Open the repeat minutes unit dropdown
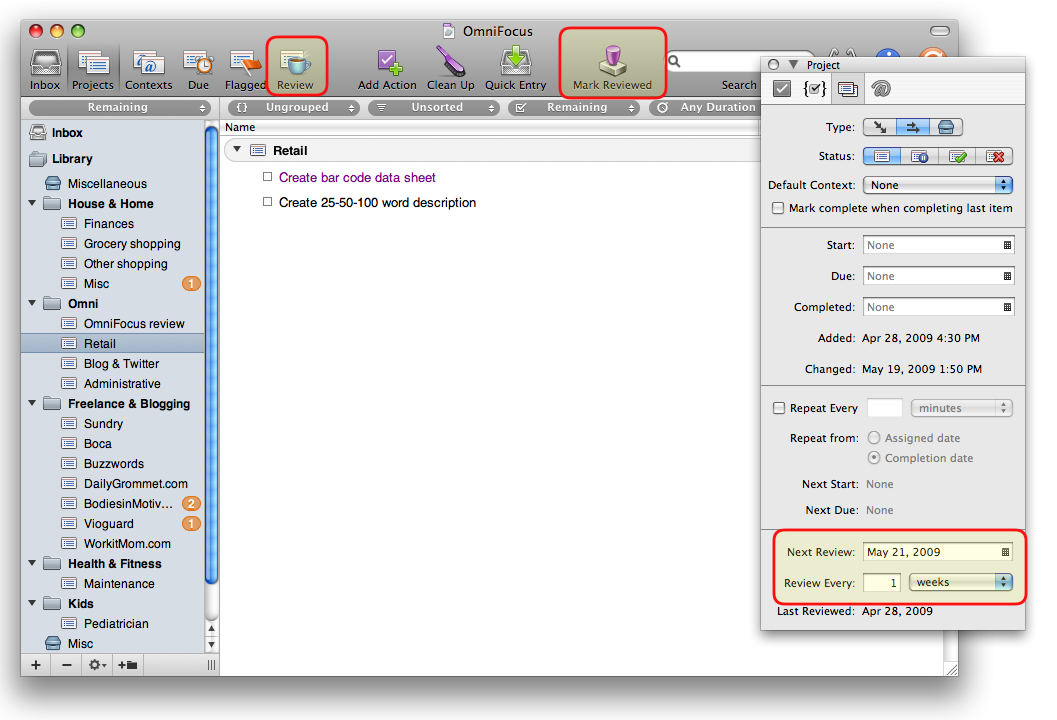Screen dimensions: 1057x720 (961, 408)
